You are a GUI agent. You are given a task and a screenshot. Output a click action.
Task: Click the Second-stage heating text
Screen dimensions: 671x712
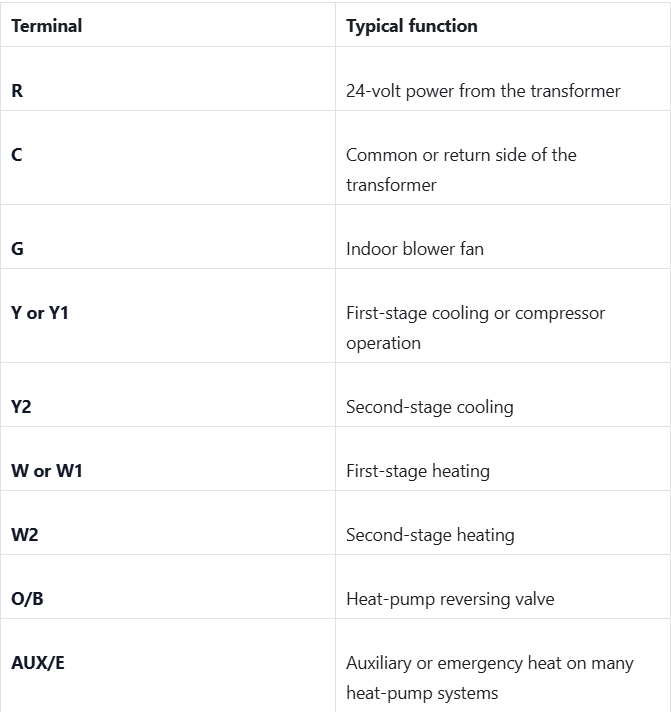[430, 535]
